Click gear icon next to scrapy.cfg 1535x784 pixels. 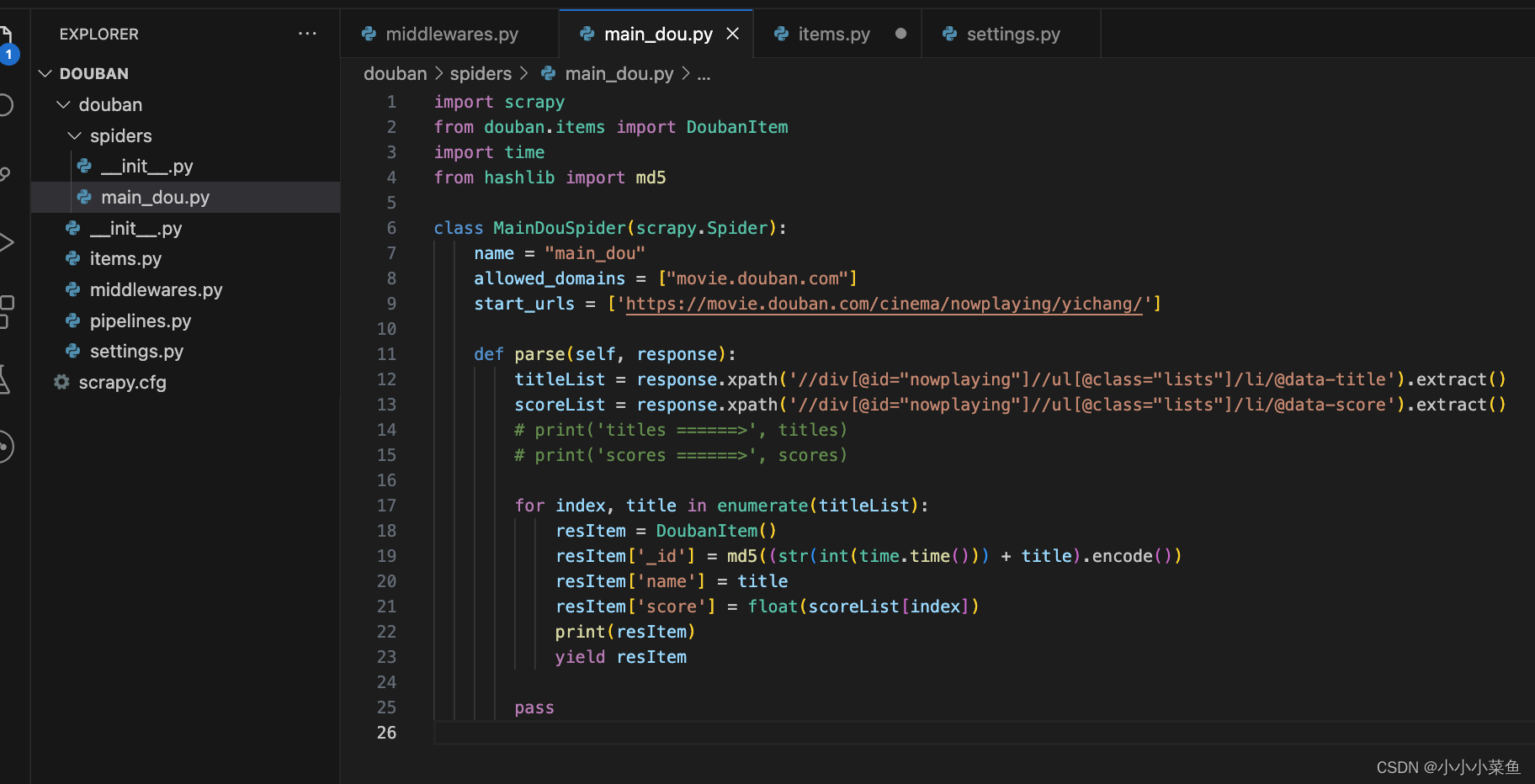[61, 382]
